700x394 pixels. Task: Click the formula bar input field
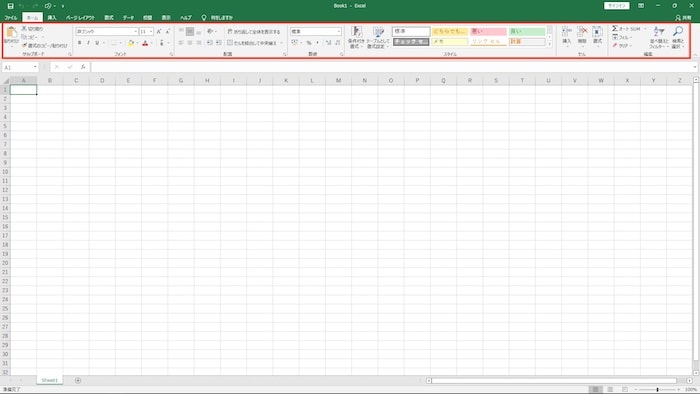point(392,67)
